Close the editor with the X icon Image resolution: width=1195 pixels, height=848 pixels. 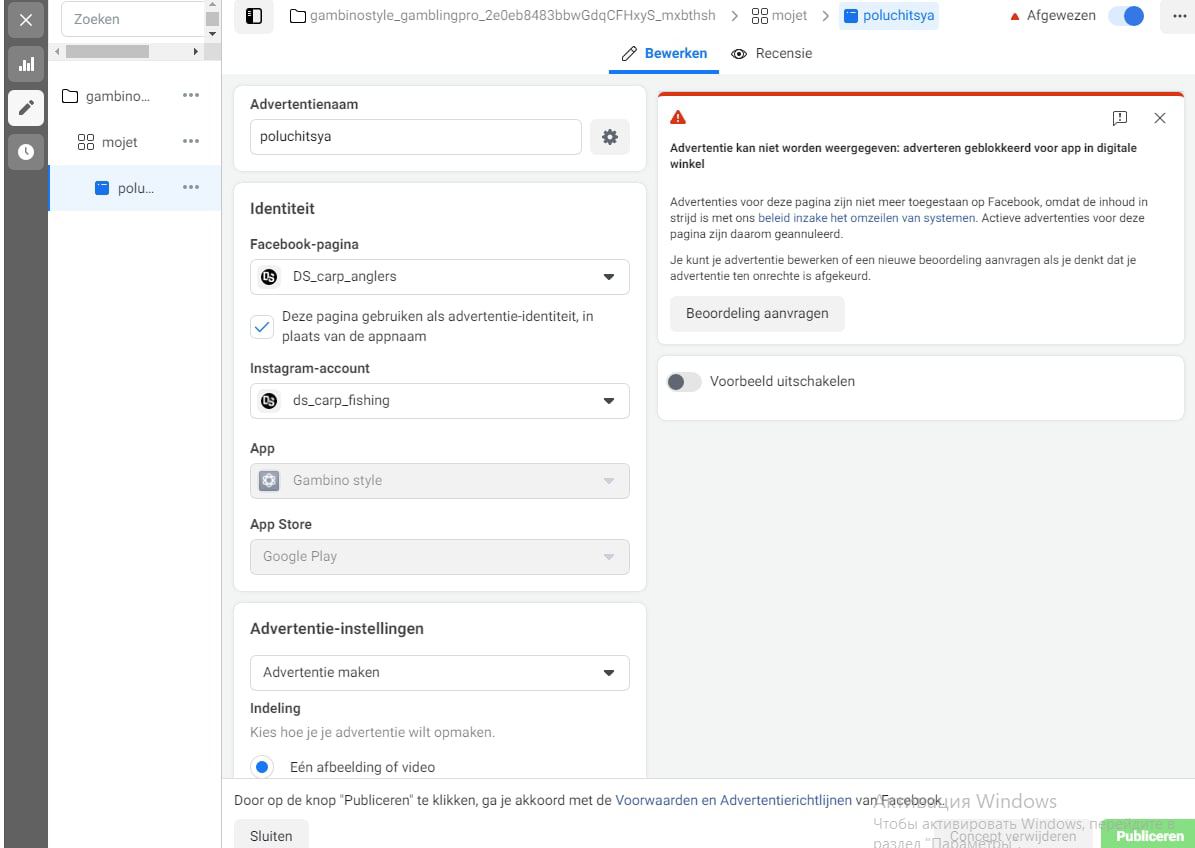26,20
